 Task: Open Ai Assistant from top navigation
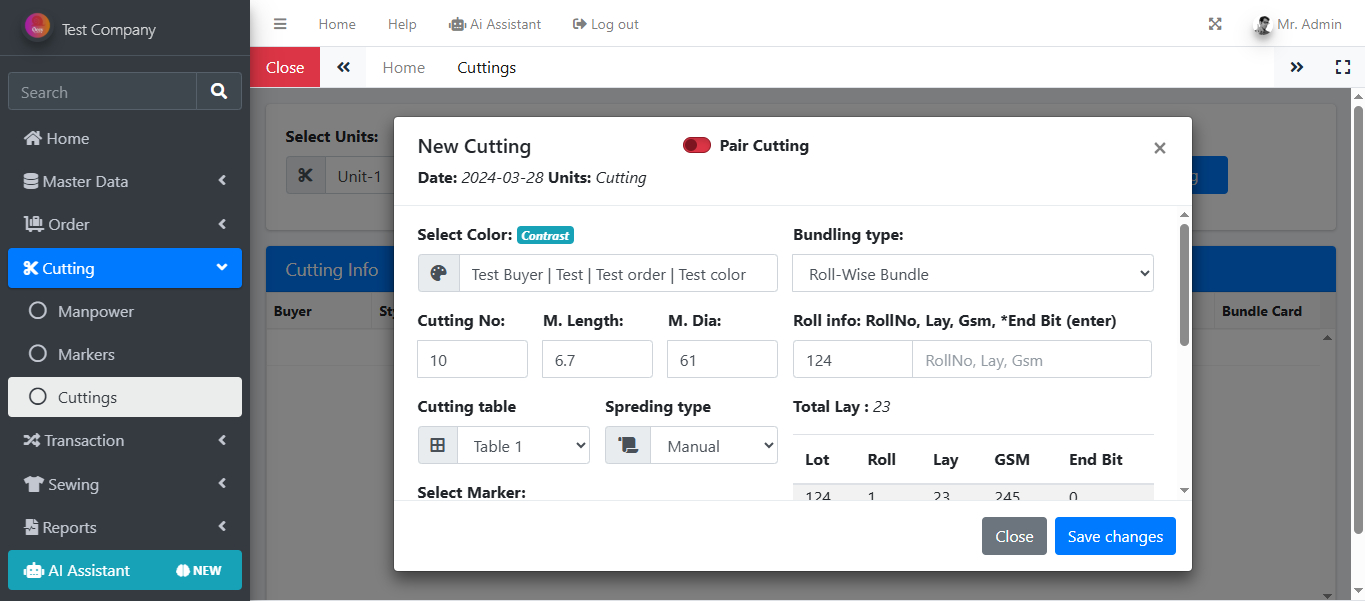495,24
